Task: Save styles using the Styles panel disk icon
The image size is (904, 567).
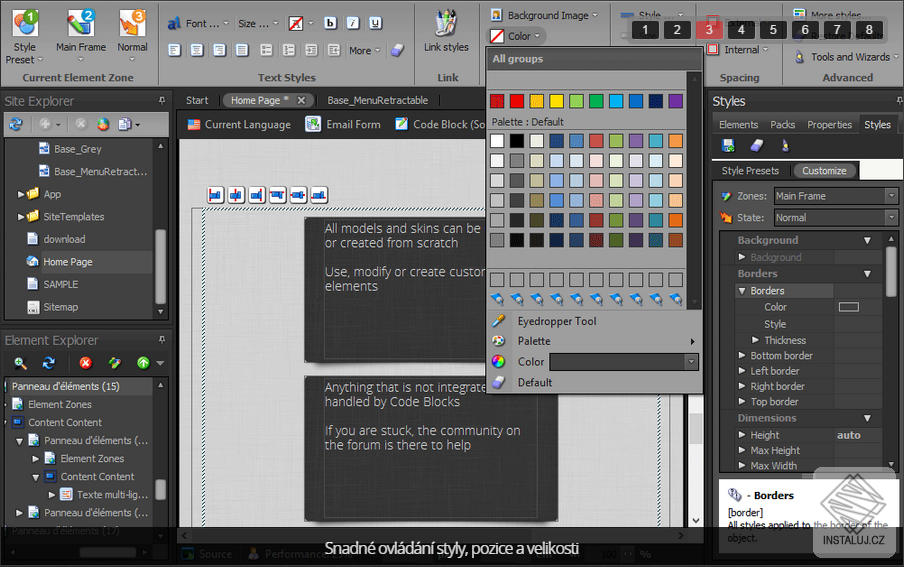Action: (x=728, y=145)
